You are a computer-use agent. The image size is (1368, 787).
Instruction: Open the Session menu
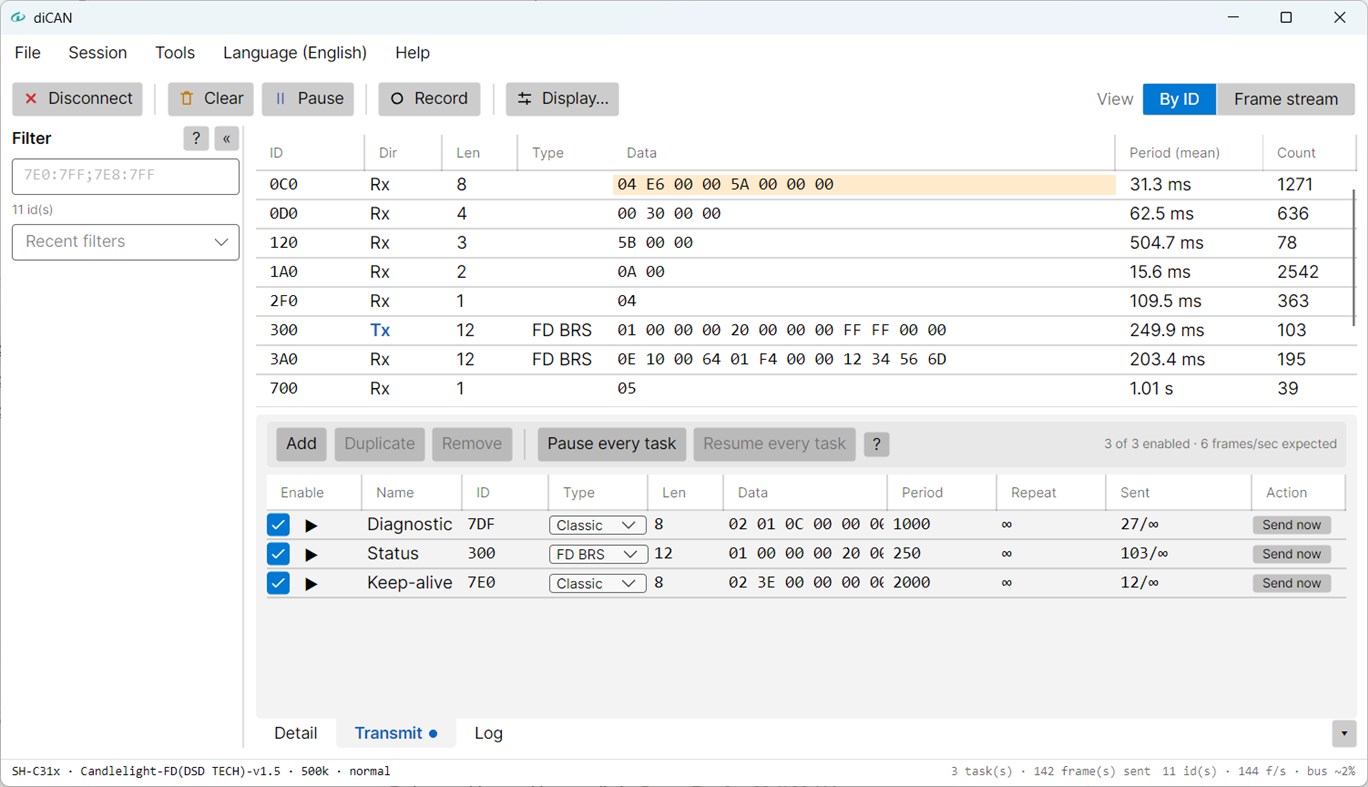[98, 53]
